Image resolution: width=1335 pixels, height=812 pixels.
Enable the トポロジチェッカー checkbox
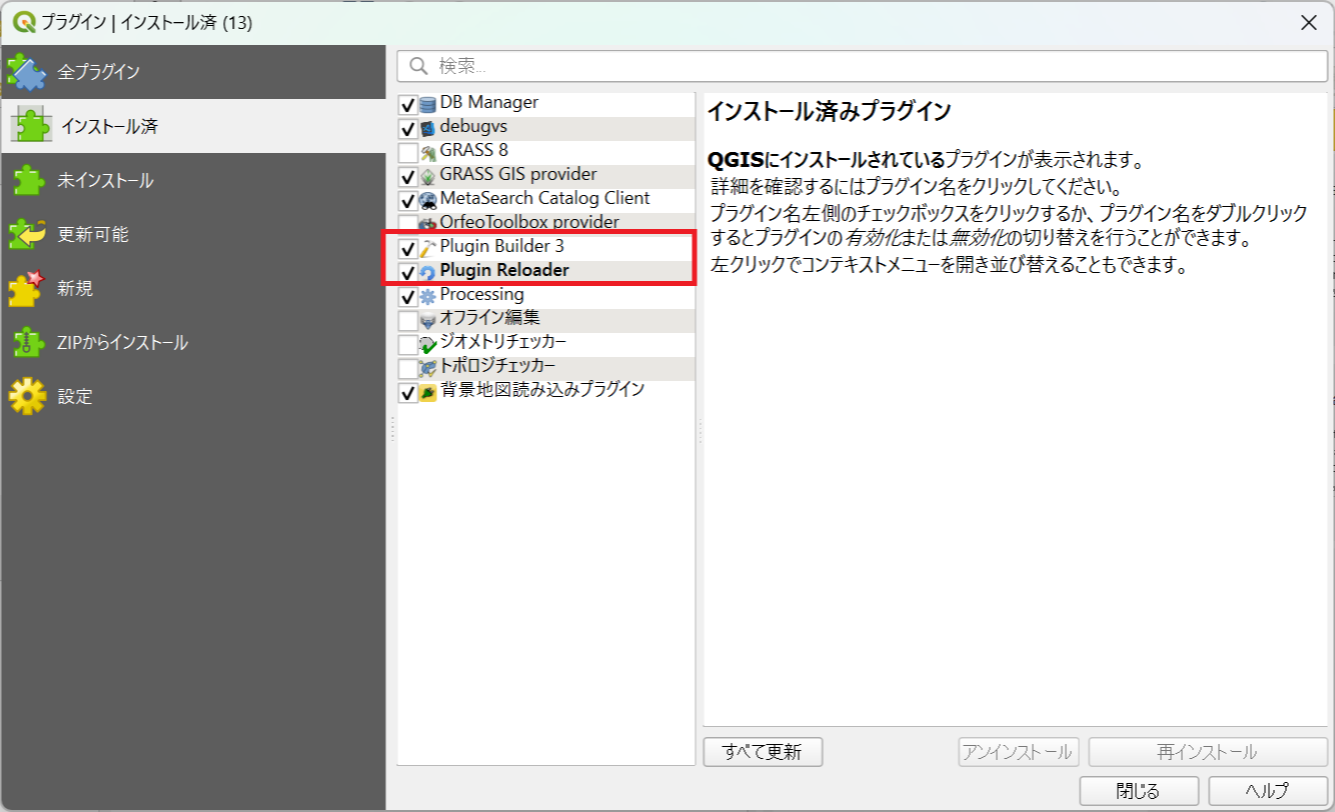408,369
